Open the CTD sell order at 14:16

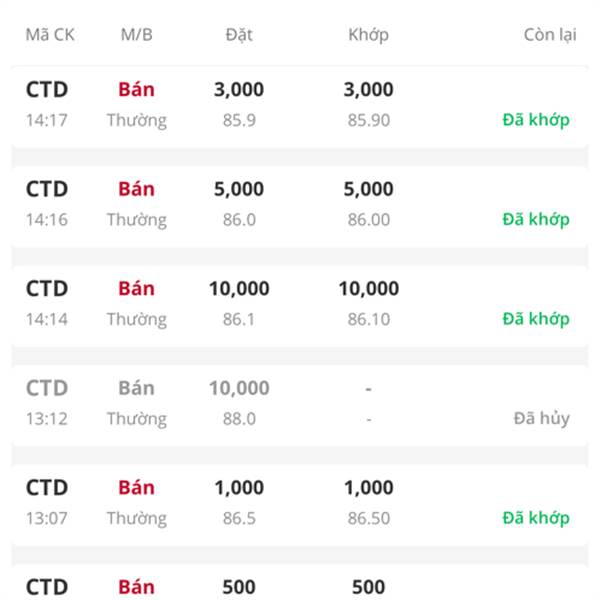(300, 205)
